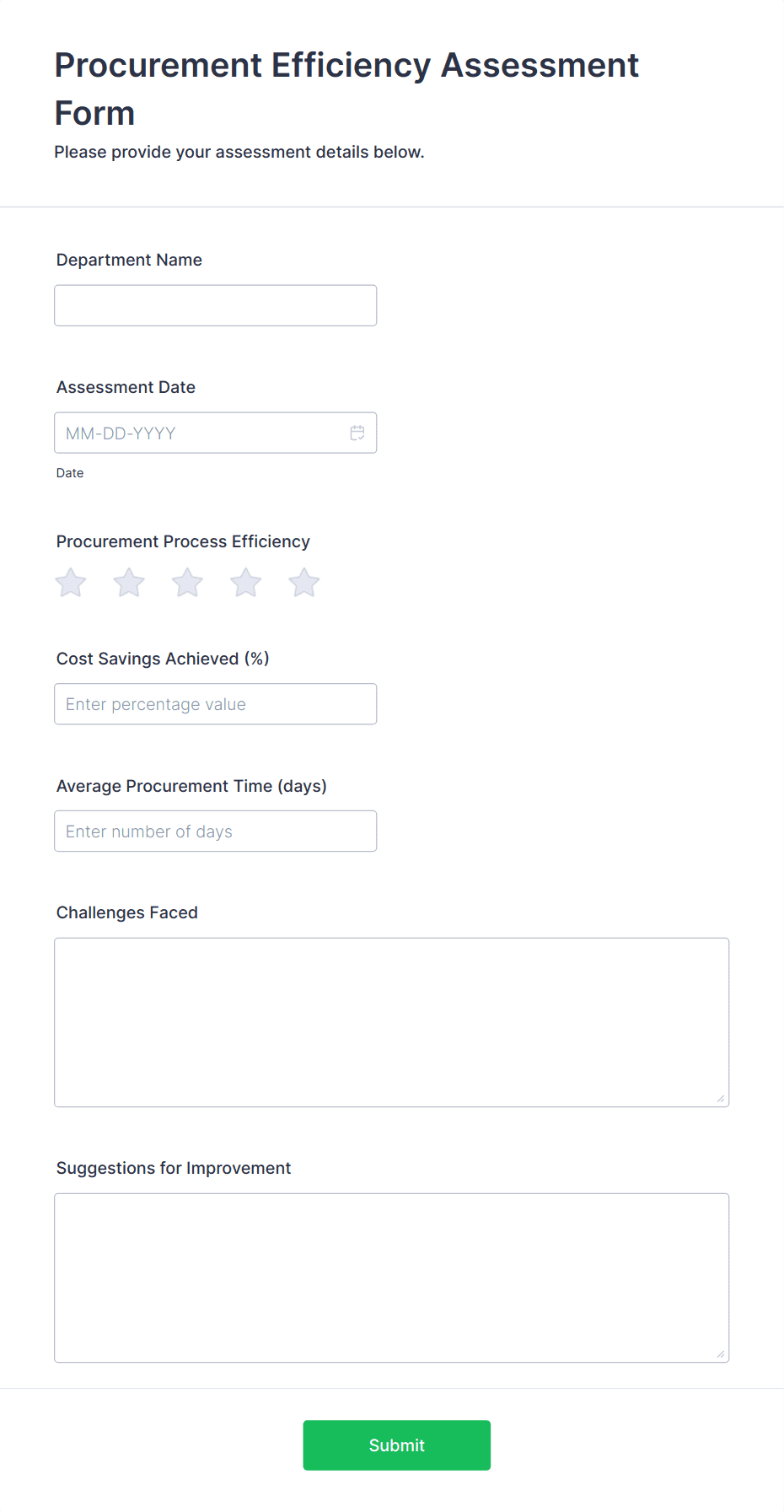
Task: Click the Suggestions for Improvement text area
Action: (392, 1278)
